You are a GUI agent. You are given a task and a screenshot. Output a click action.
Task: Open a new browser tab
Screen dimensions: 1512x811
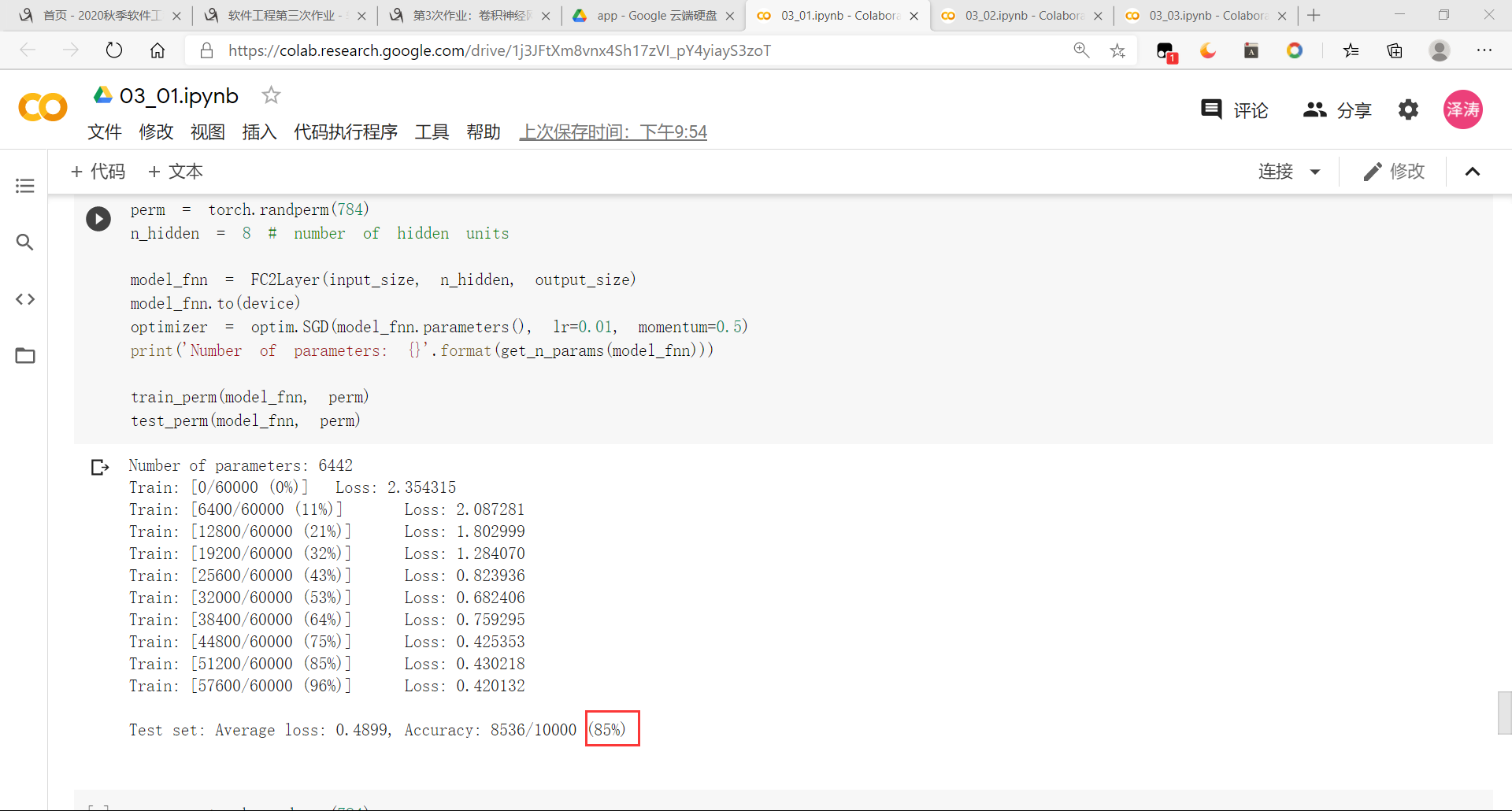1314,15
